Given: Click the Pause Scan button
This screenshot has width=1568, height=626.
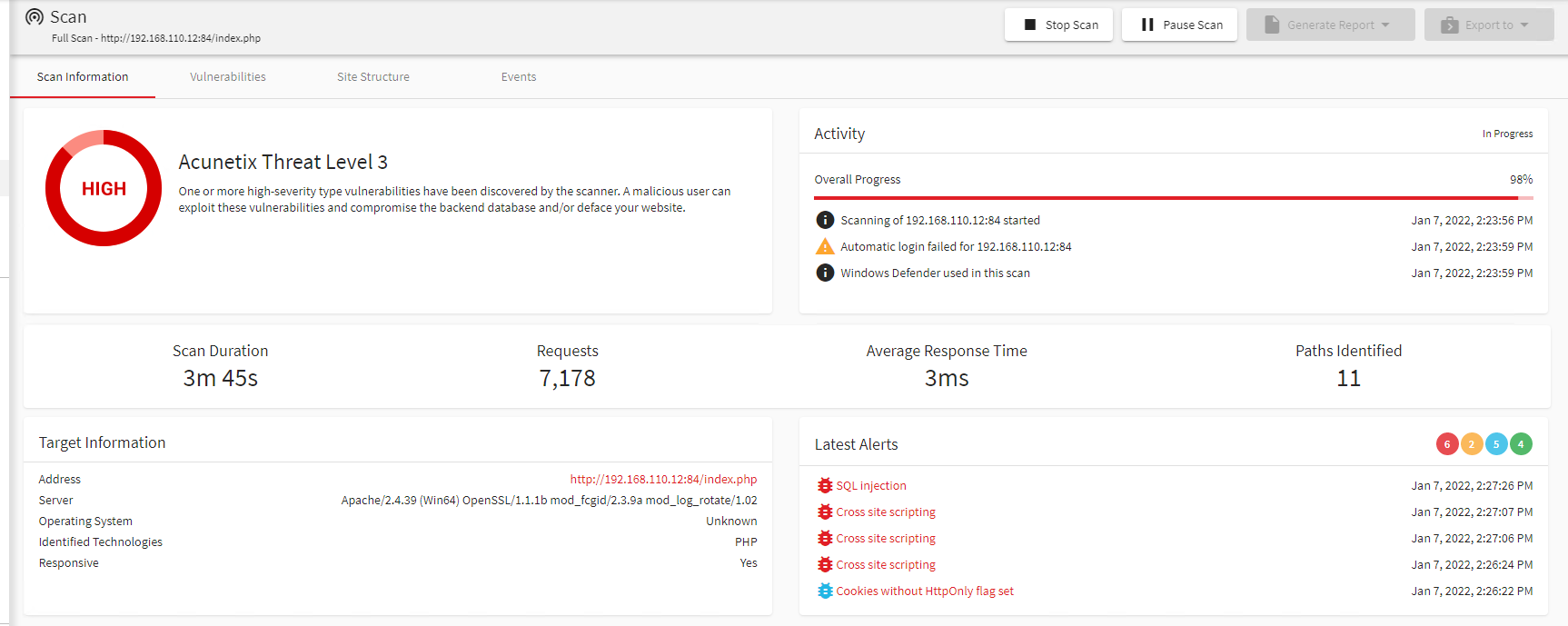Looking at the screenshot, I should (x=1179, y=25).
